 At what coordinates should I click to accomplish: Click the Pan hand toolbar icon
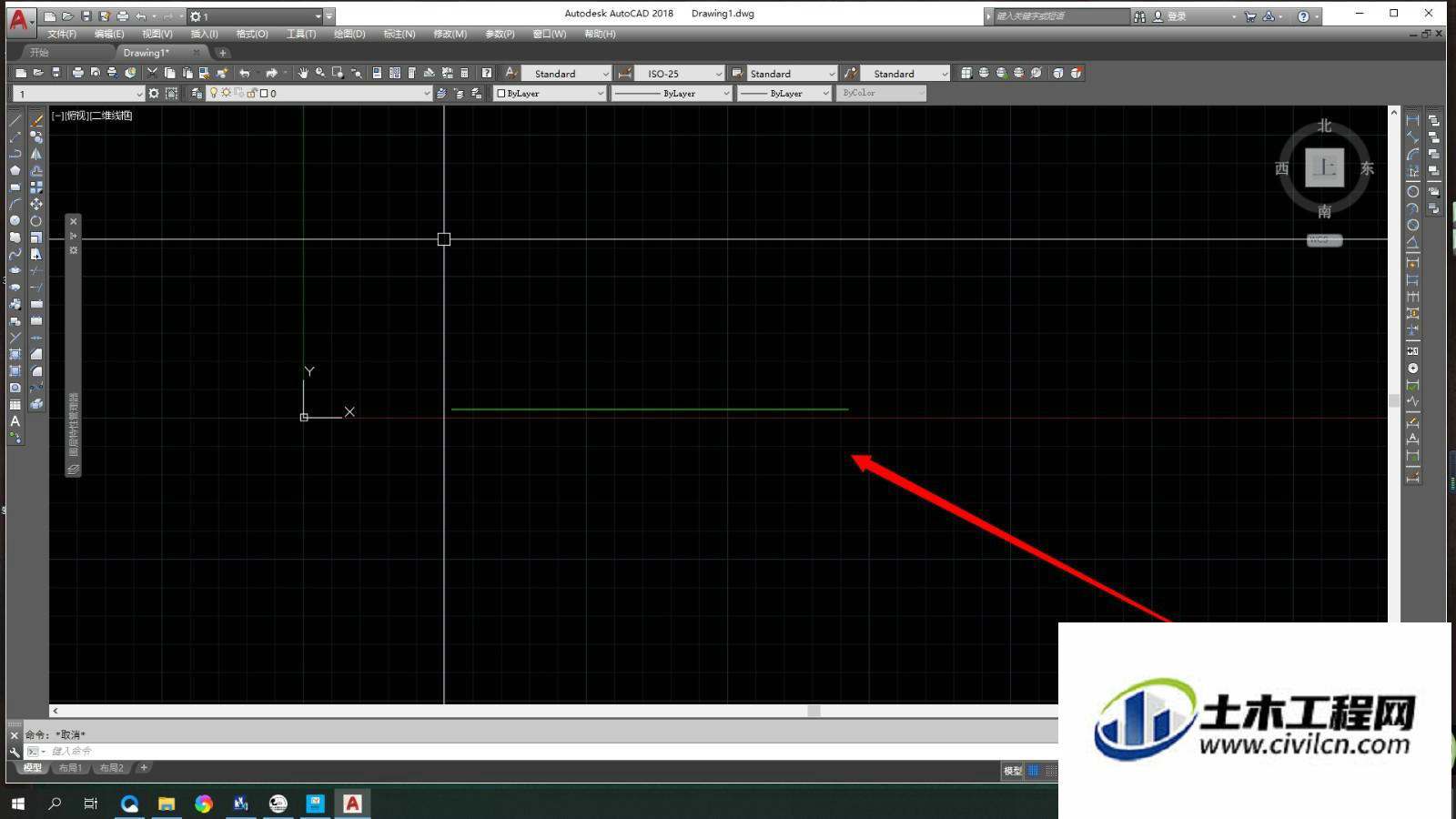click(x=303, y=73)
